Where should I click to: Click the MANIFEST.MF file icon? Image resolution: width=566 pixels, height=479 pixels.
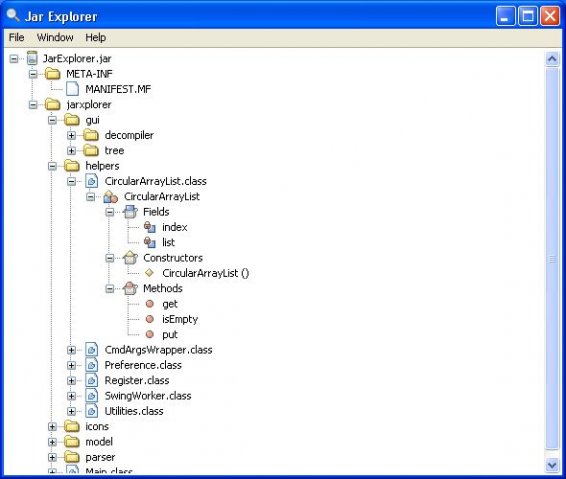[73, 89]
